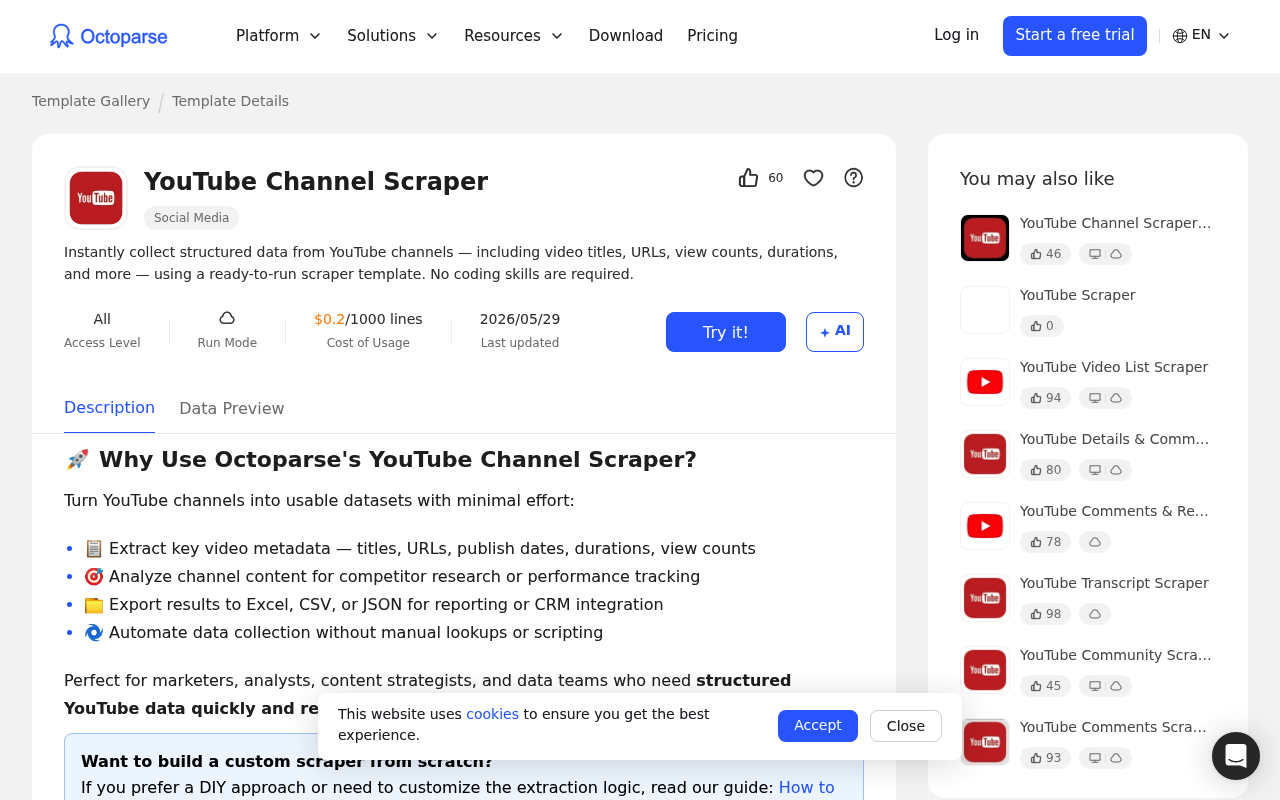Click the cloud Run Mode icon
The height and width of the screenshot is (800, 1280).
coord(227,318)
